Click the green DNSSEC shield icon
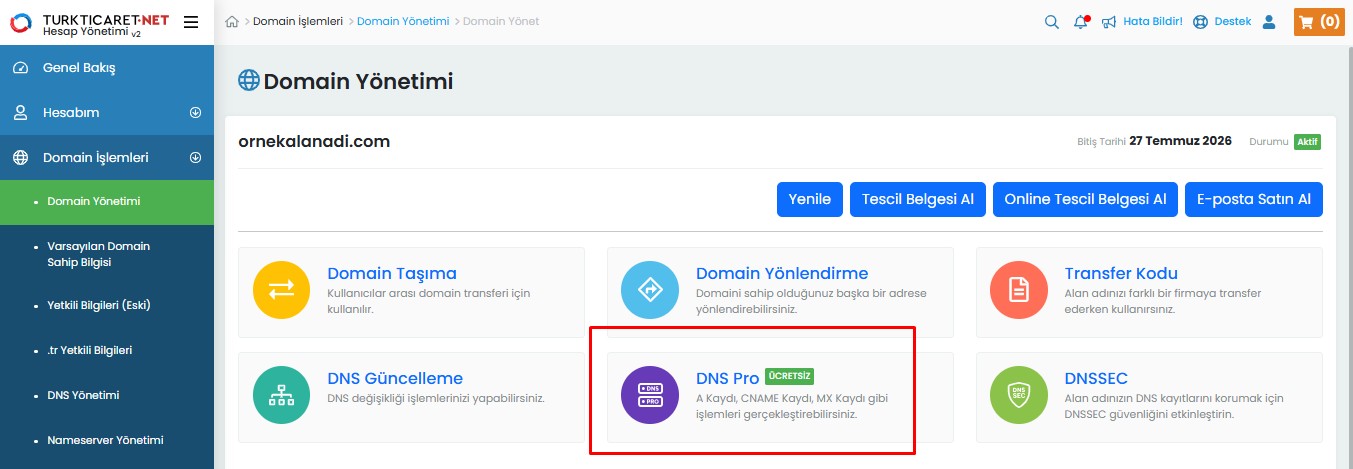Viewport: 1353px width, 469px height. [1019, 394]
